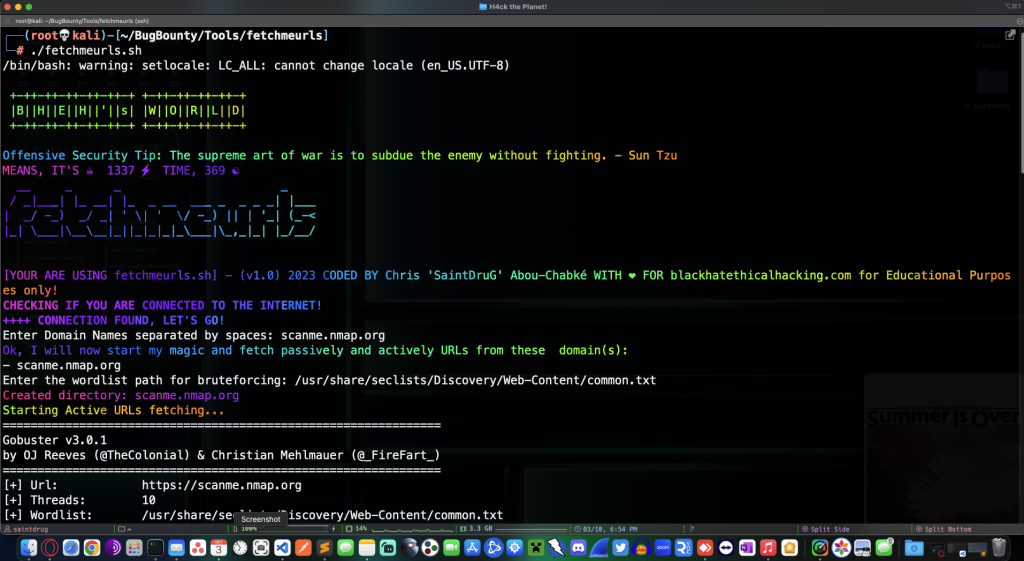
Task: Open Launchpad from the dock
Action: 134,547
